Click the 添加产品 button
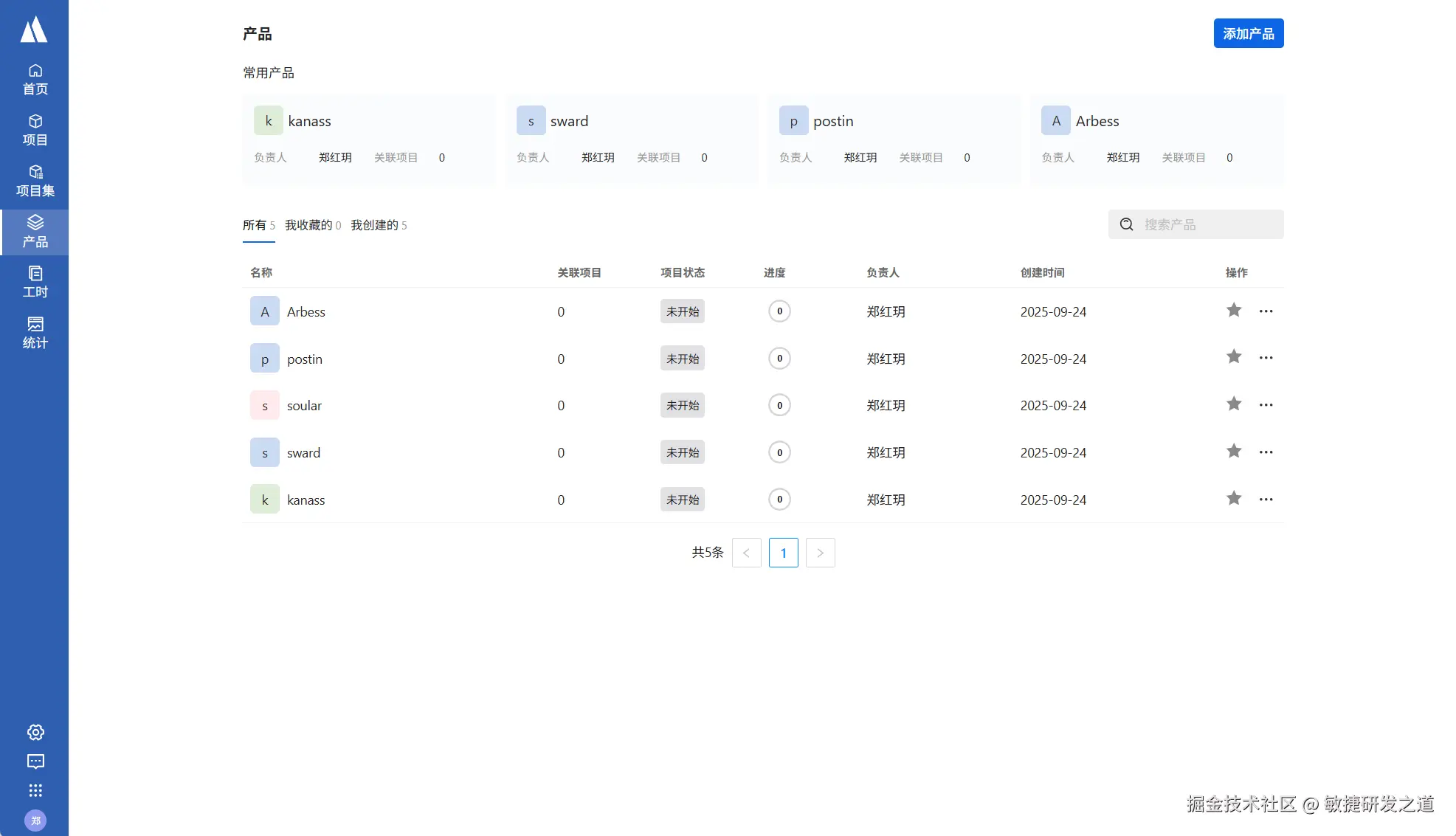 pos(1248,33)
